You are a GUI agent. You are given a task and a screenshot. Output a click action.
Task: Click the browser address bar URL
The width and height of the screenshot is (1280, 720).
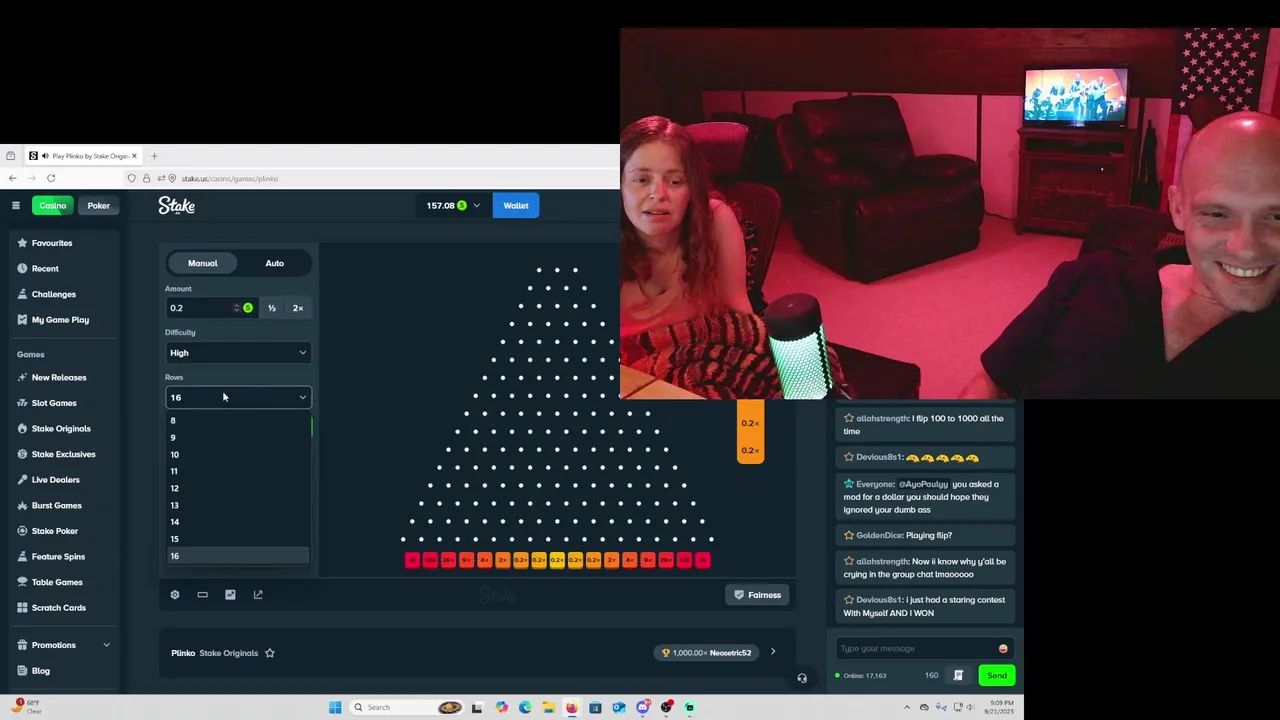[x=230, y=178]
